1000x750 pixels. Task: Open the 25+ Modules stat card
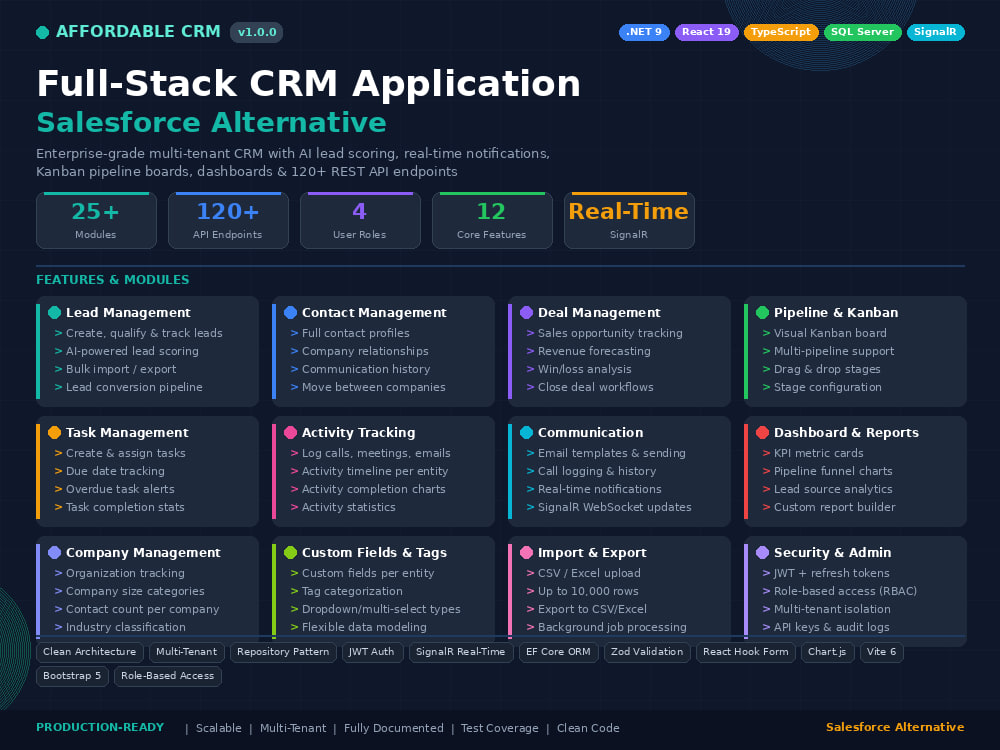[96, 221]
